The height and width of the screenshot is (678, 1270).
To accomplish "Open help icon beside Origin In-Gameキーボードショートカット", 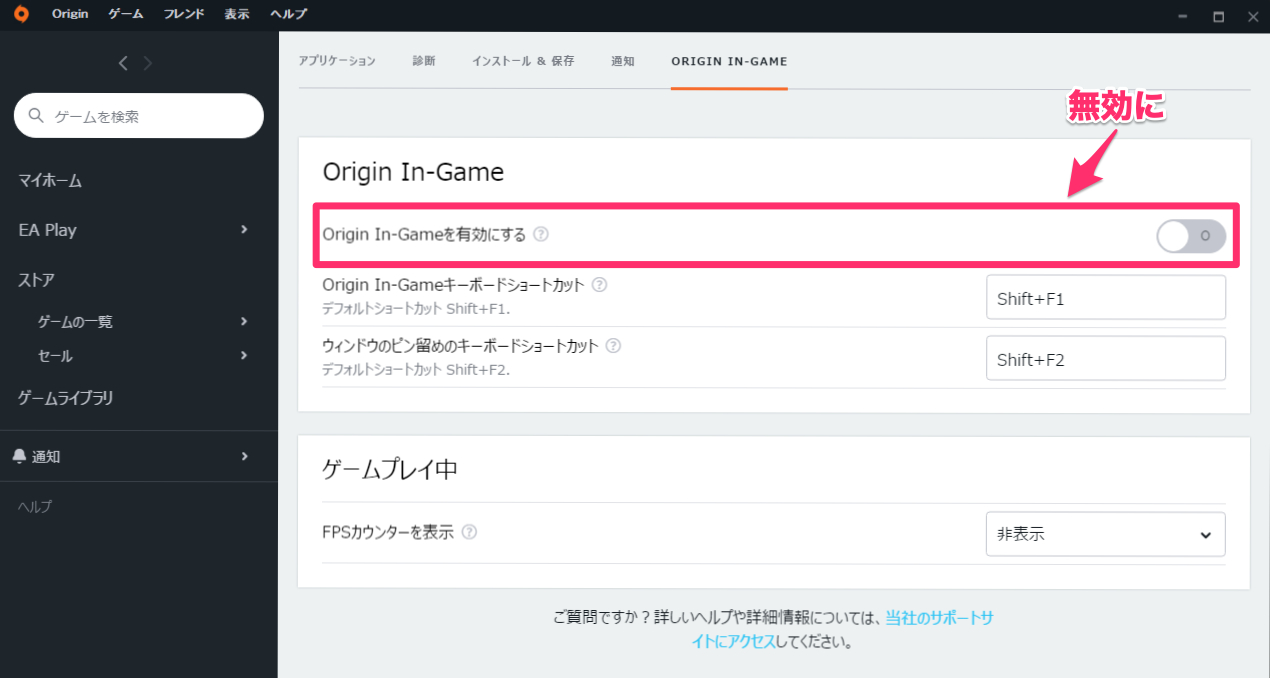I will (x=599, y=285).
